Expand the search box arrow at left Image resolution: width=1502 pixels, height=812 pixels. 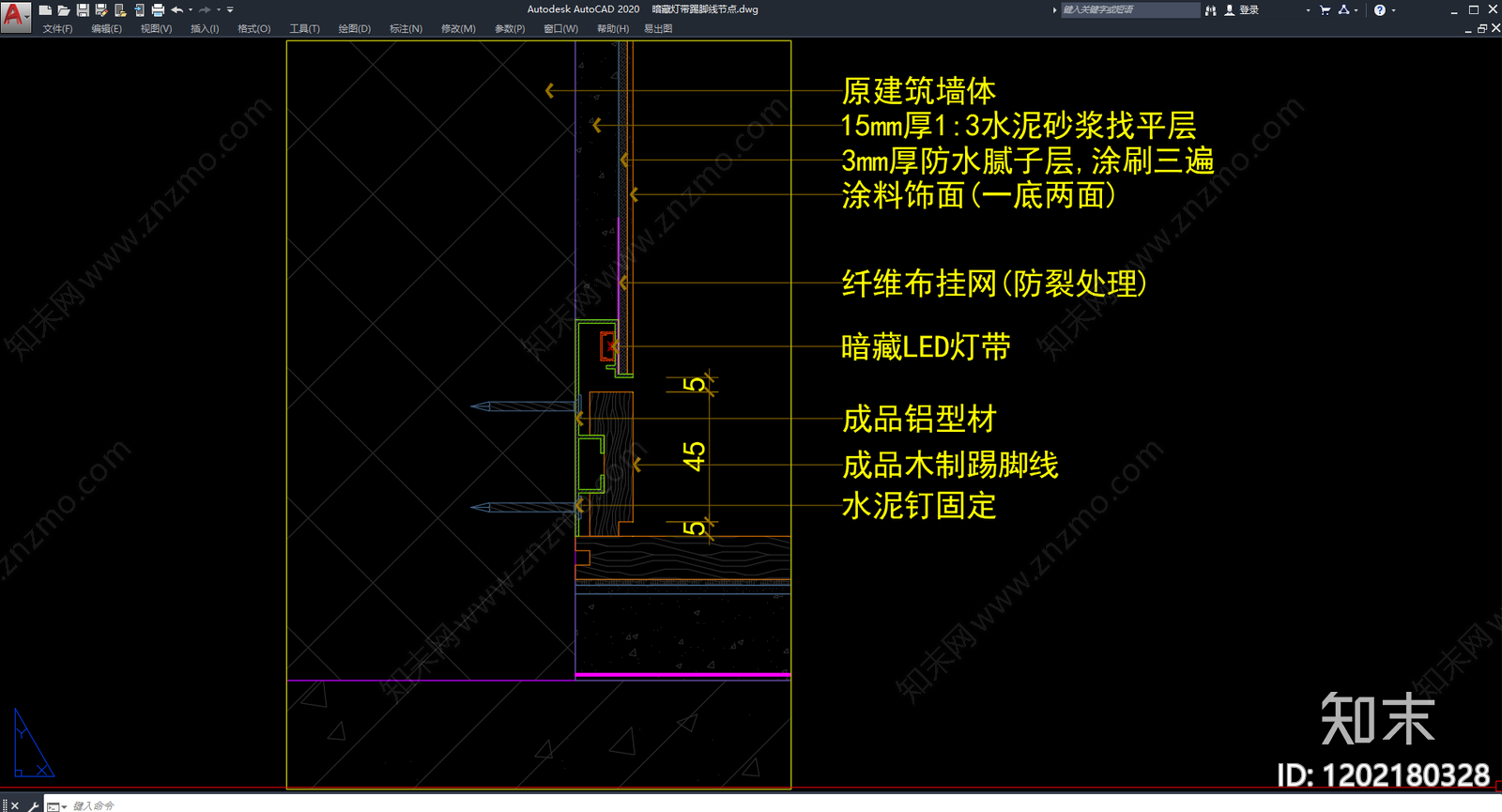coord(1054,10)
